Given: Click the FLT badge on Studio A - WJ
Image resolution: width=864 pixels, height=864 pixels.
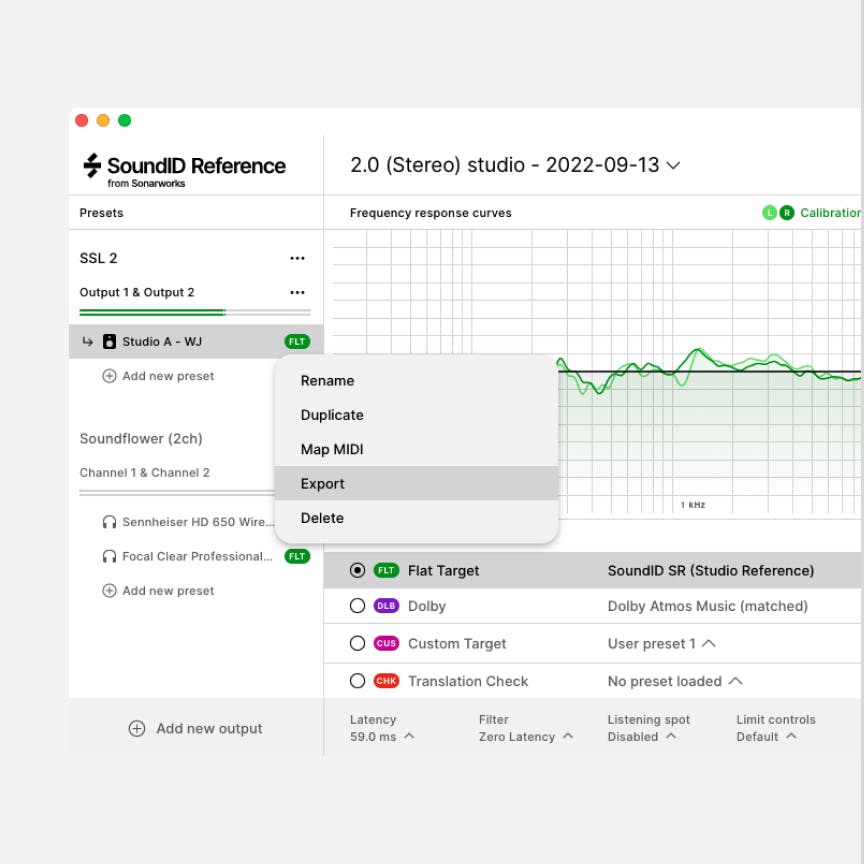Looking at the screenshot, I should tap(297, 342).
